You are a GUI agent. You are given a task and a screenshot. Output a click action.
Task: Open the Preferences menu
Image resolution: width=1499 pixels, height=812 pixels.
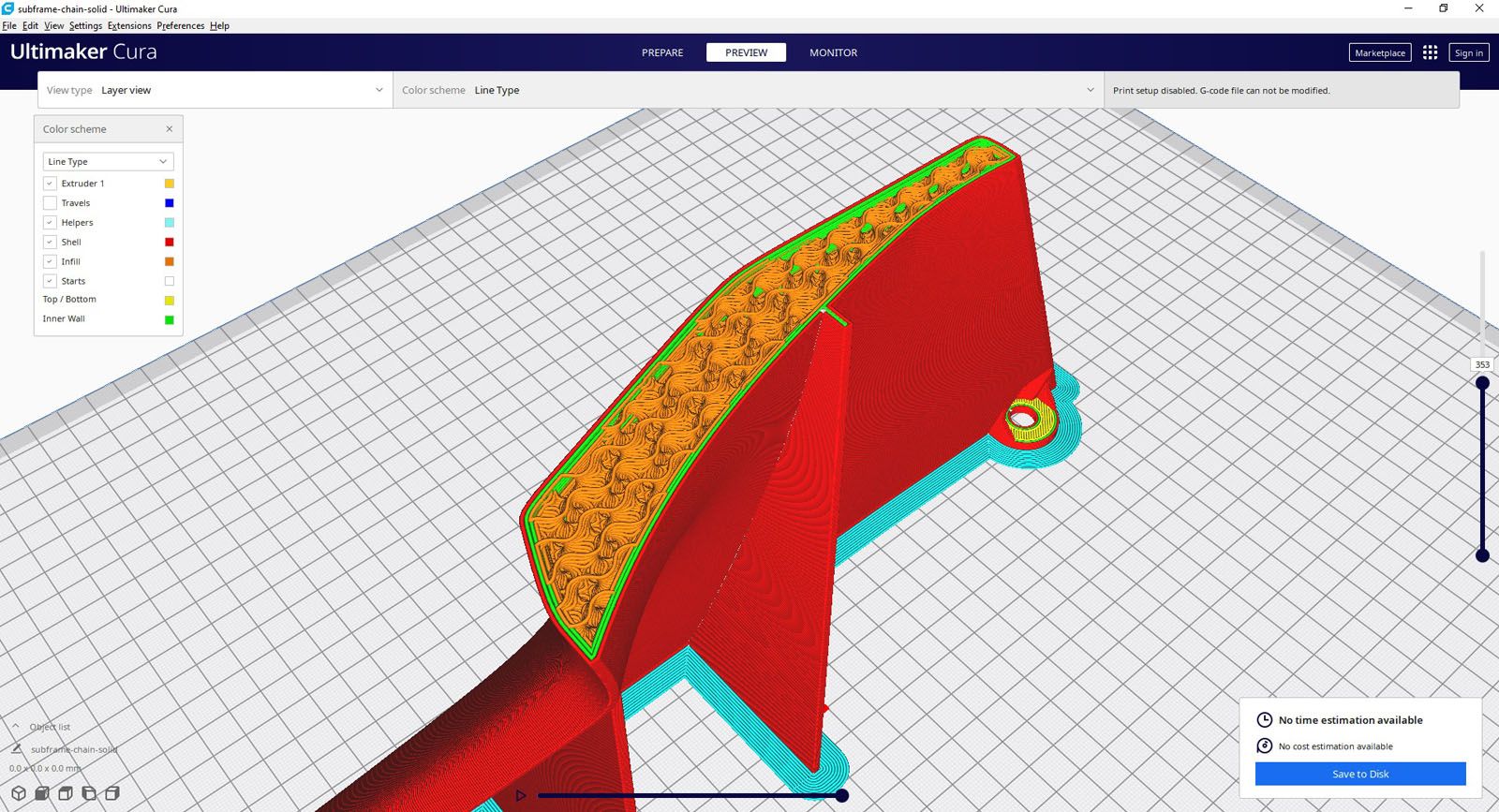point(180,25)
